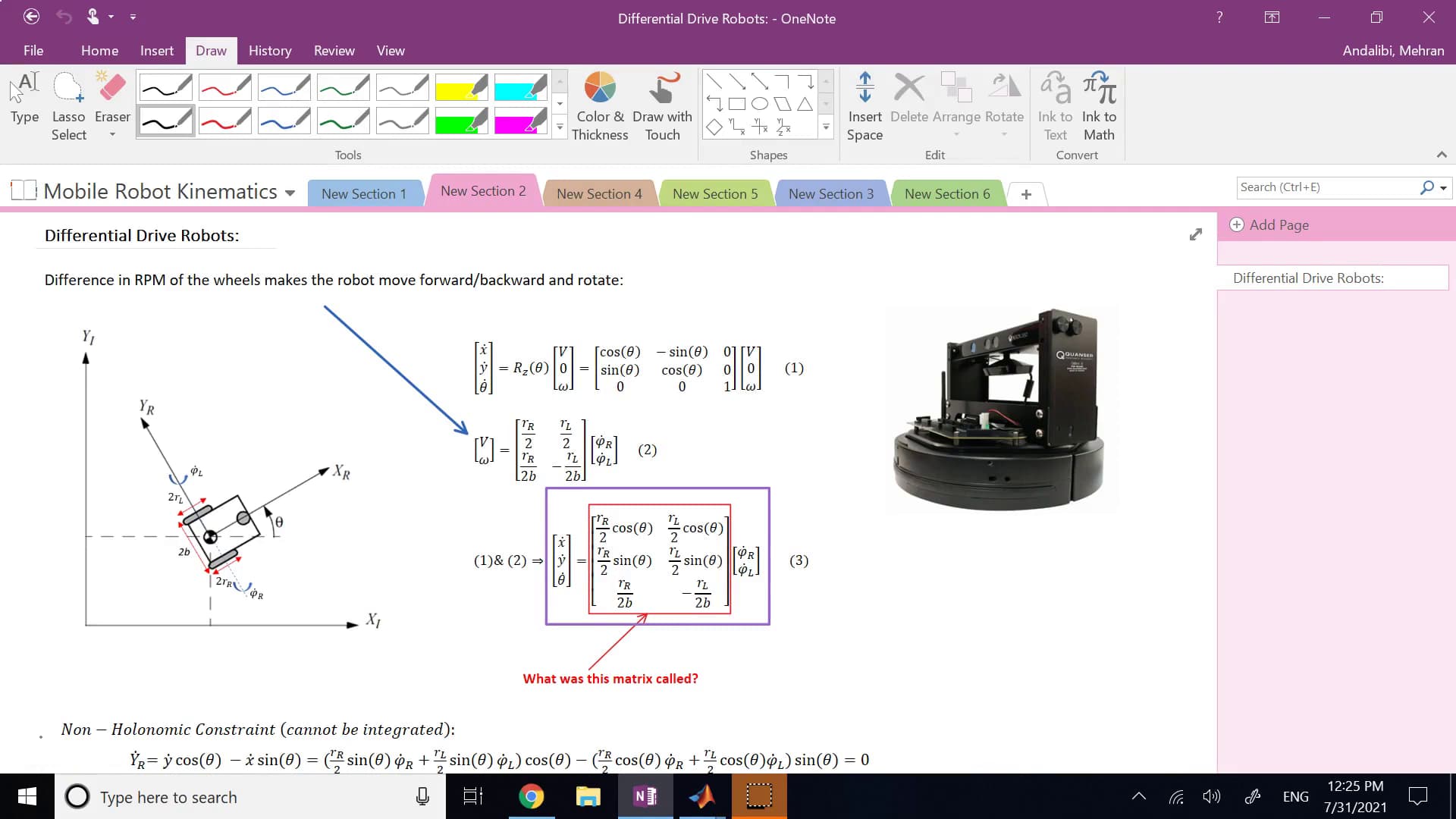Open the pens gallery dropdown
This screenshot has width=1456, height=819.
559,127
